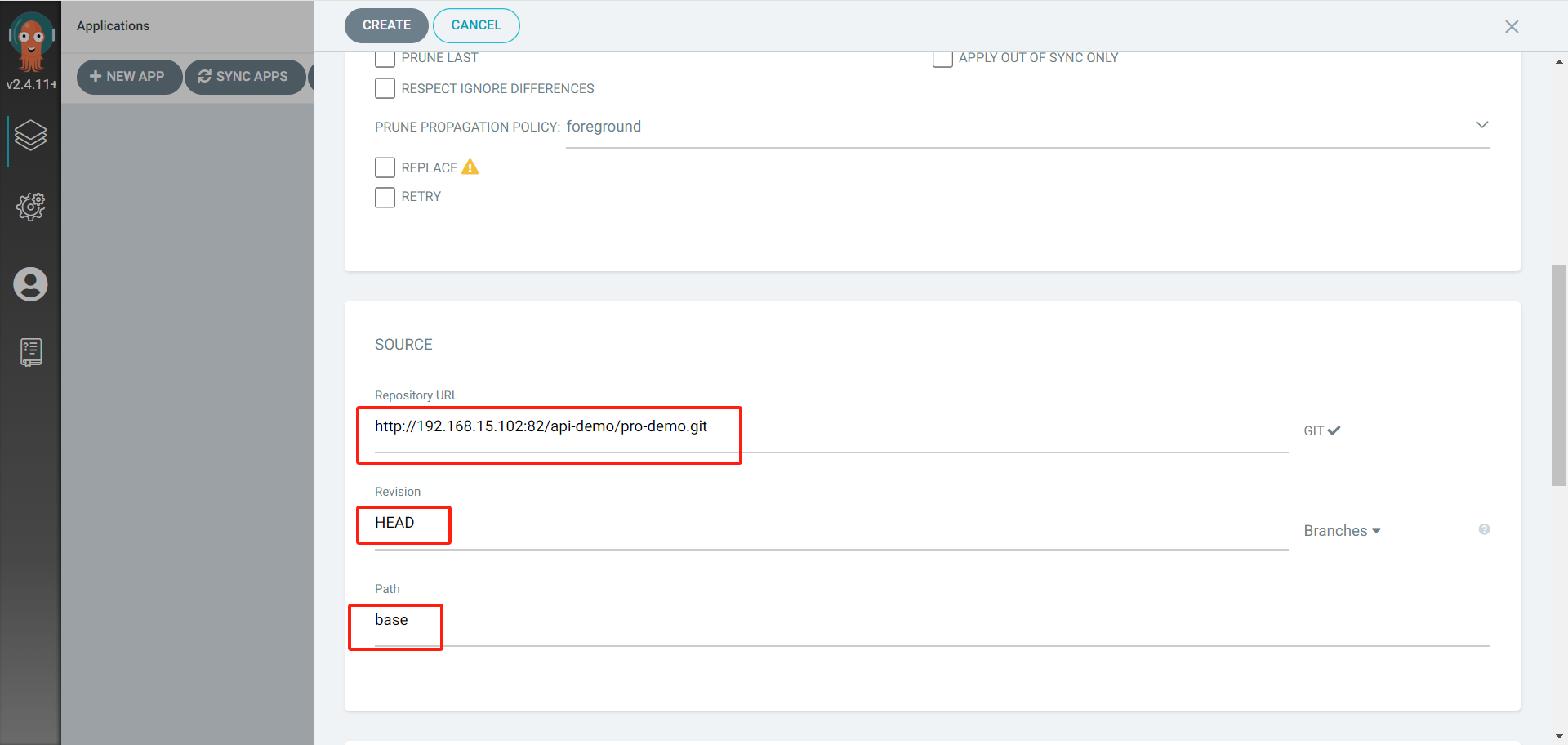1568x745 pixels.
Task: Click the help question mark beside Branches
Action: tap(1485, 529)
